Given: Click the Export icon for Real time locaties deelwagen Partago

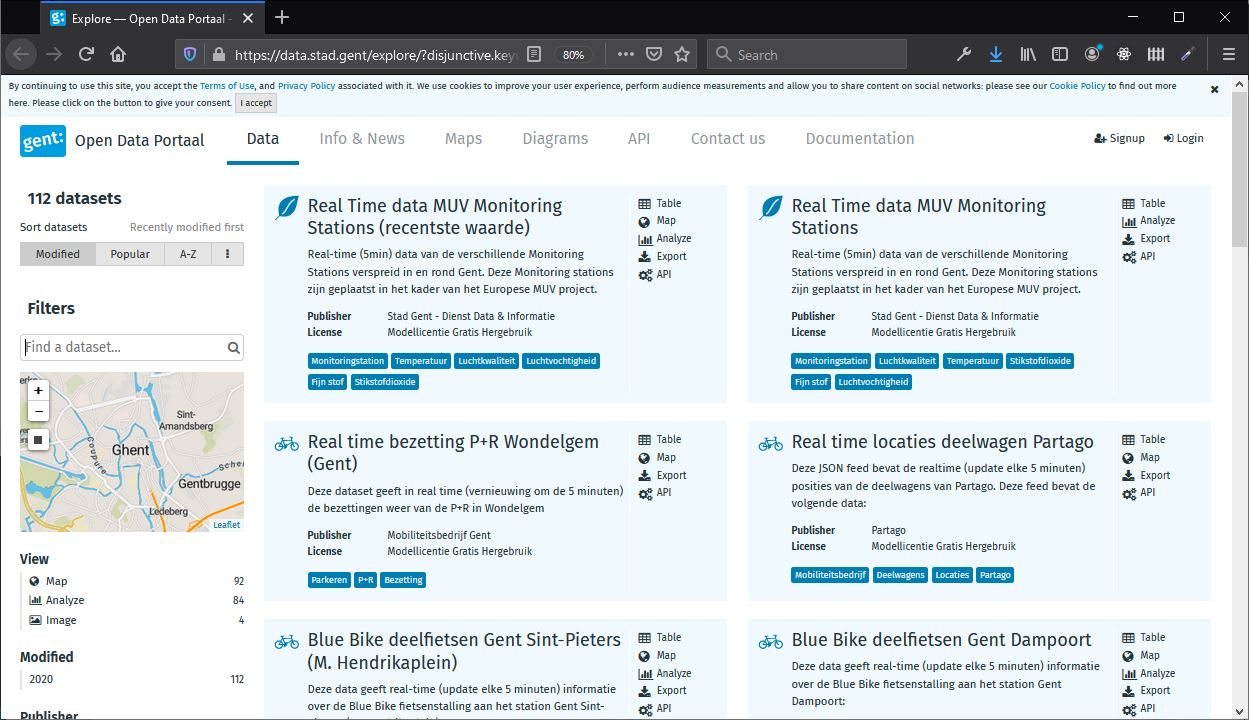Looking at the screenshot, I should 1147,475.
